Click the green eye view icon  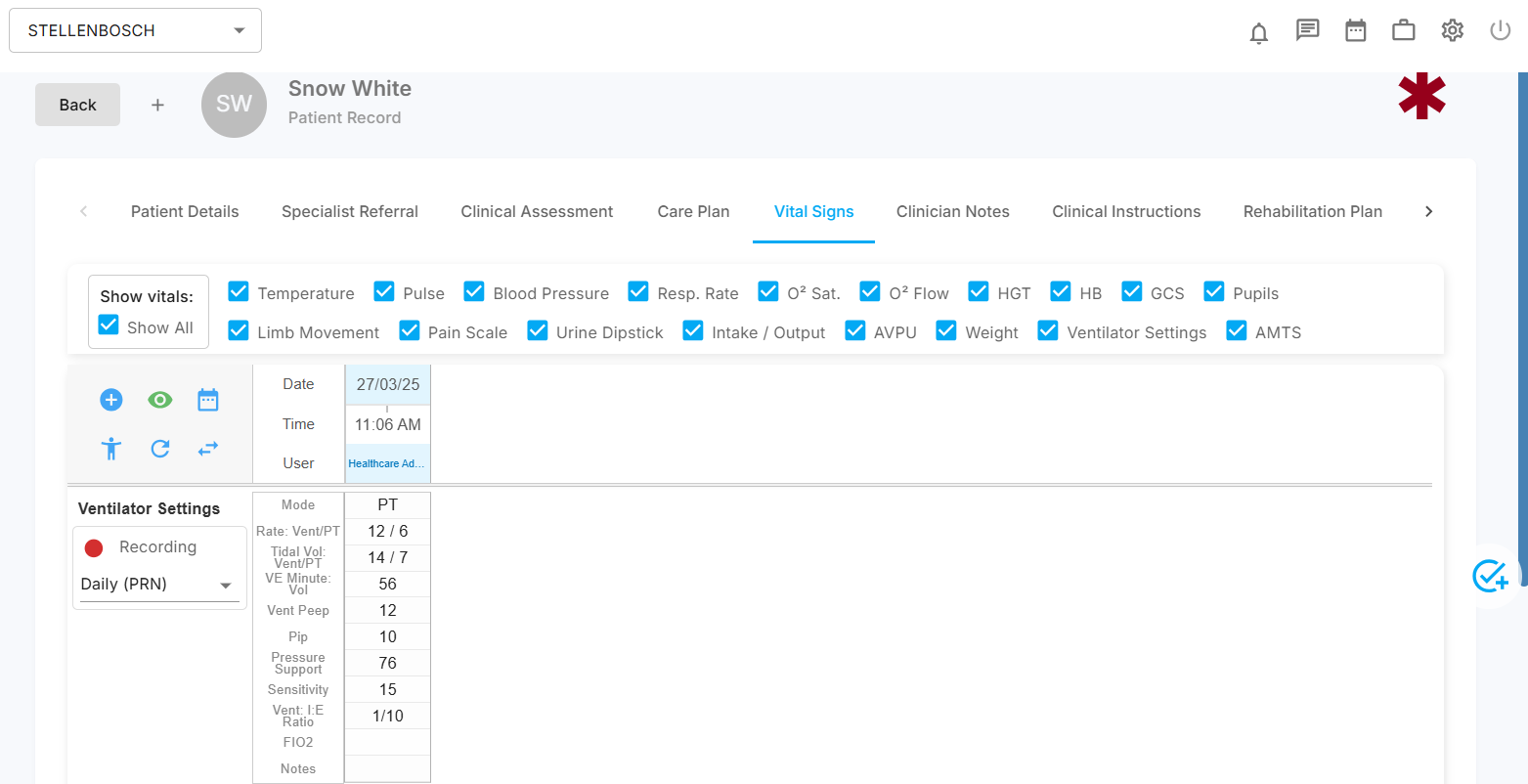click(160, 400)
